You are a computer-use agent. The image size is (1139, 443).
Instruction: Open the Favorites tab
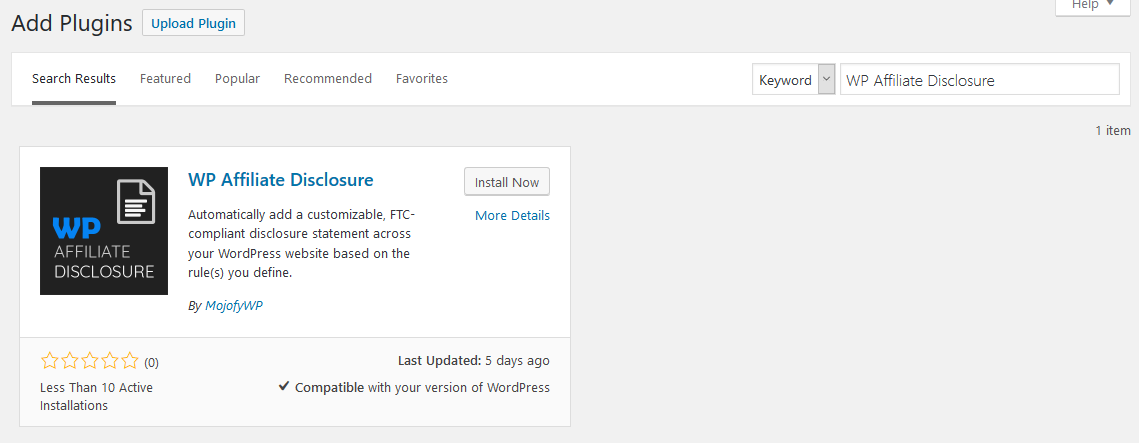click(x=422, y=78)
